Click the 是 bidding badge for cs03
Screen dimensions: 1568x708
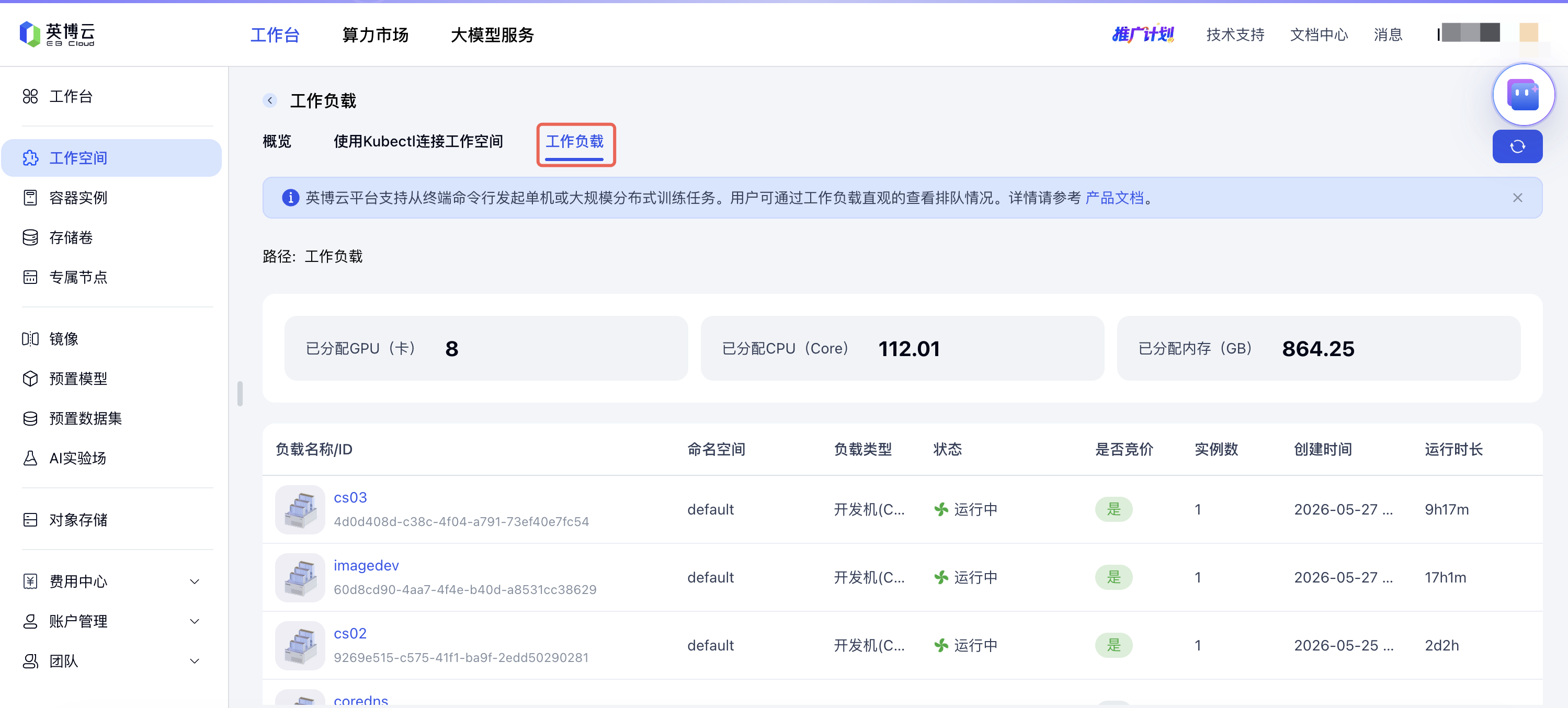click(x=1113, y=509)
